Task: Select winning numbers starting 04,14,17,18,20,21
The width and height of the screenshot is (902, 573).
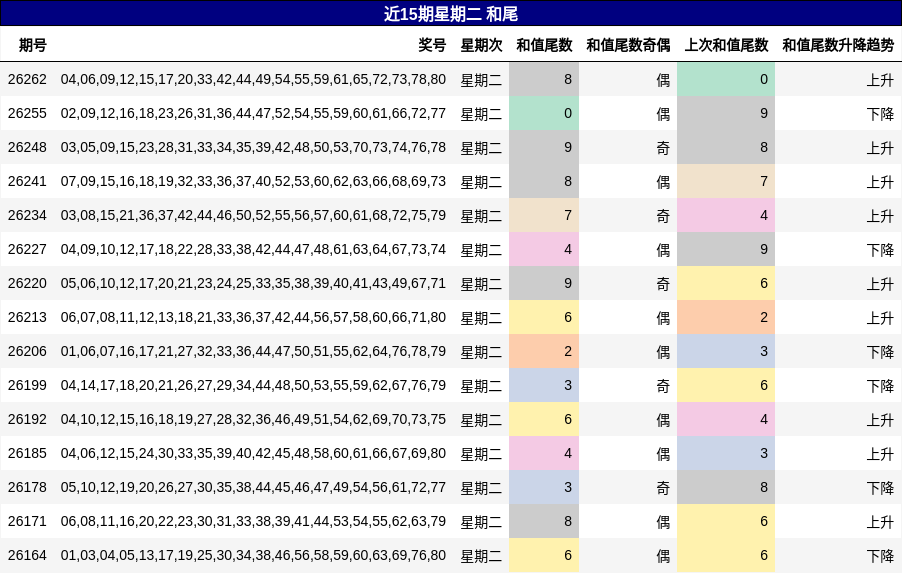Action: pos(253,385)
